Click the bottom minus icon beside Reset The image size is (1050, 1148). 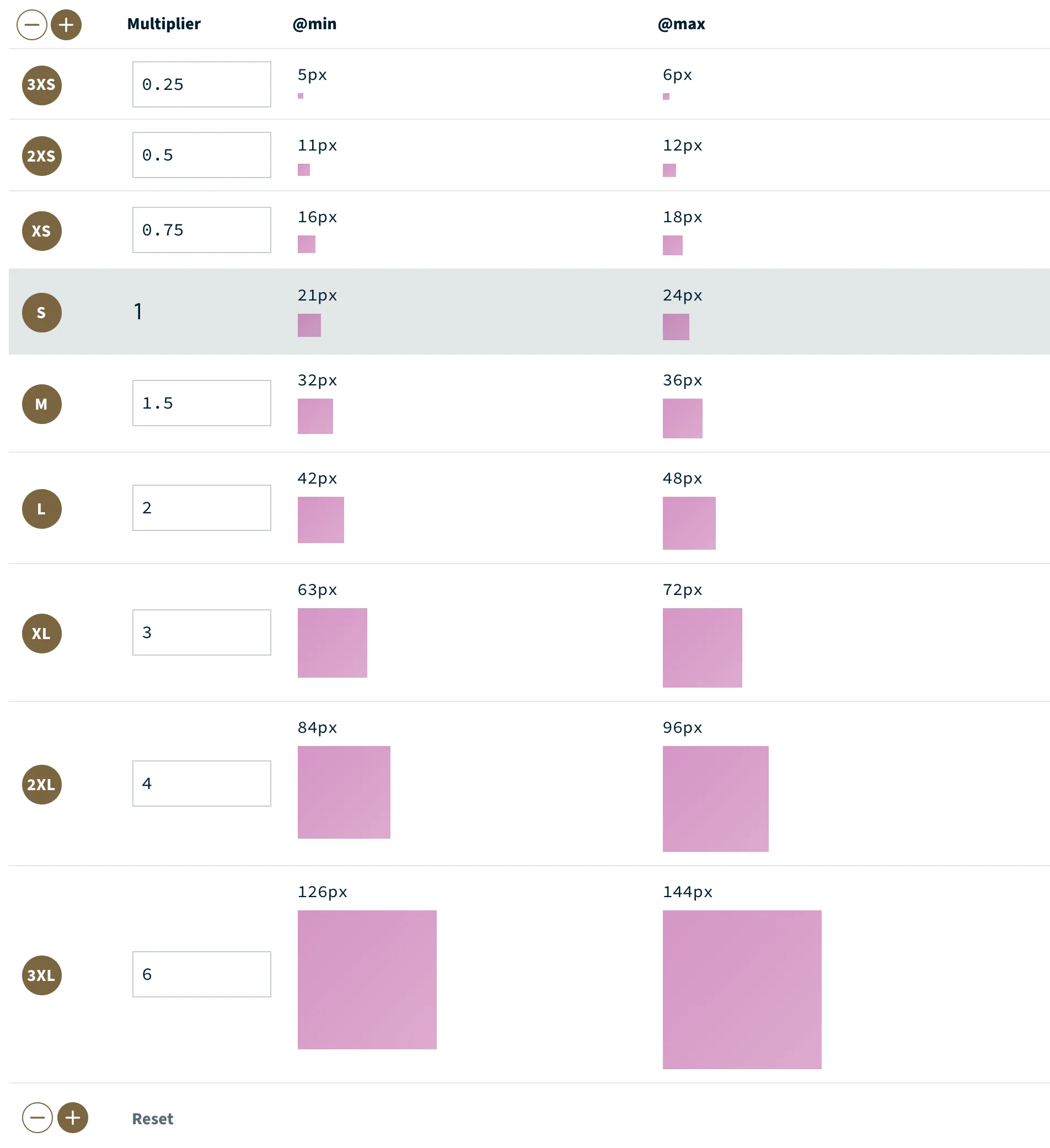click(x=37, y=1118)
